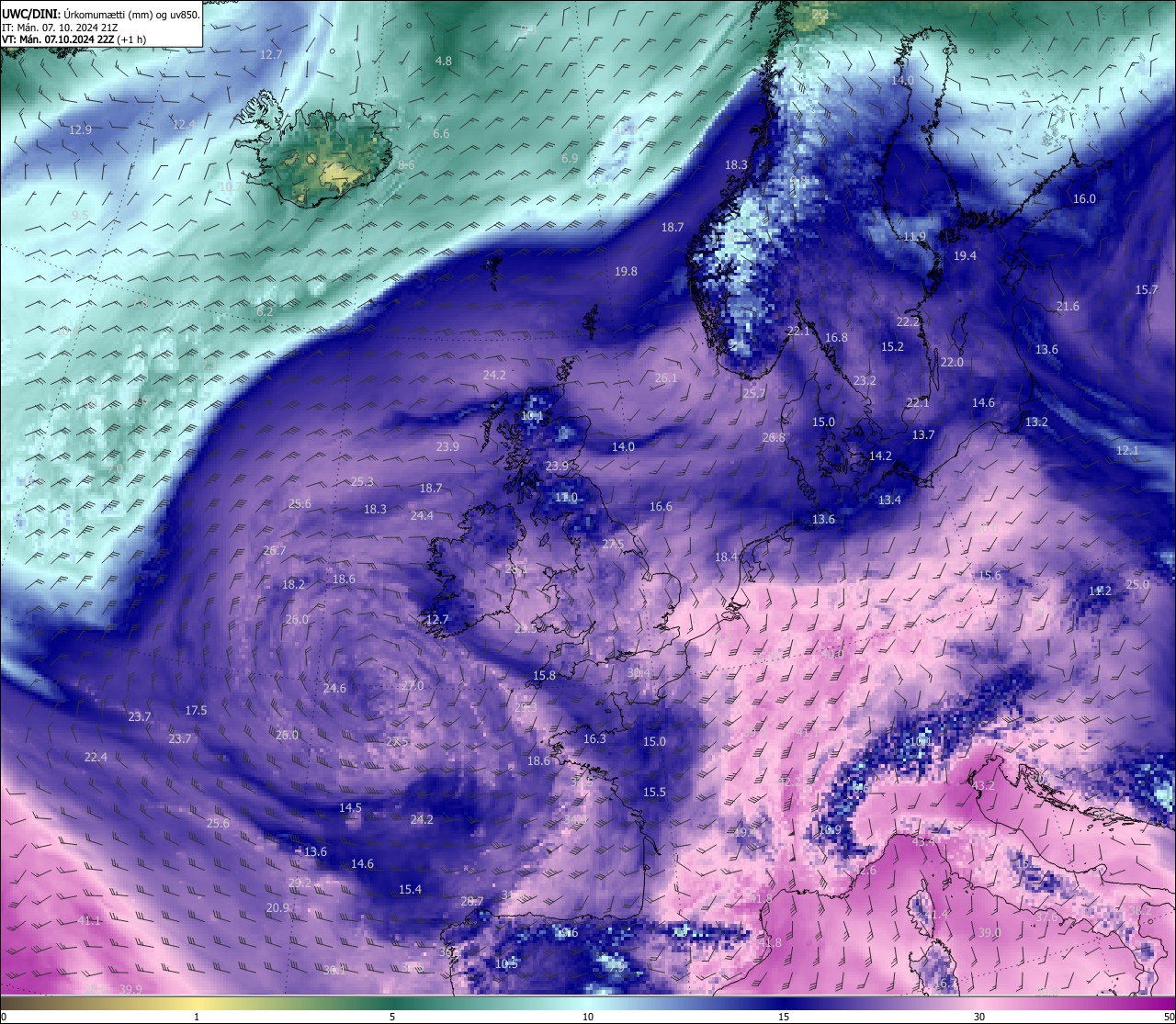This screenshot has width=1176, height=1024.
Task: Click the value 13.2 on the map
Action: click(x=1036, y=422)
